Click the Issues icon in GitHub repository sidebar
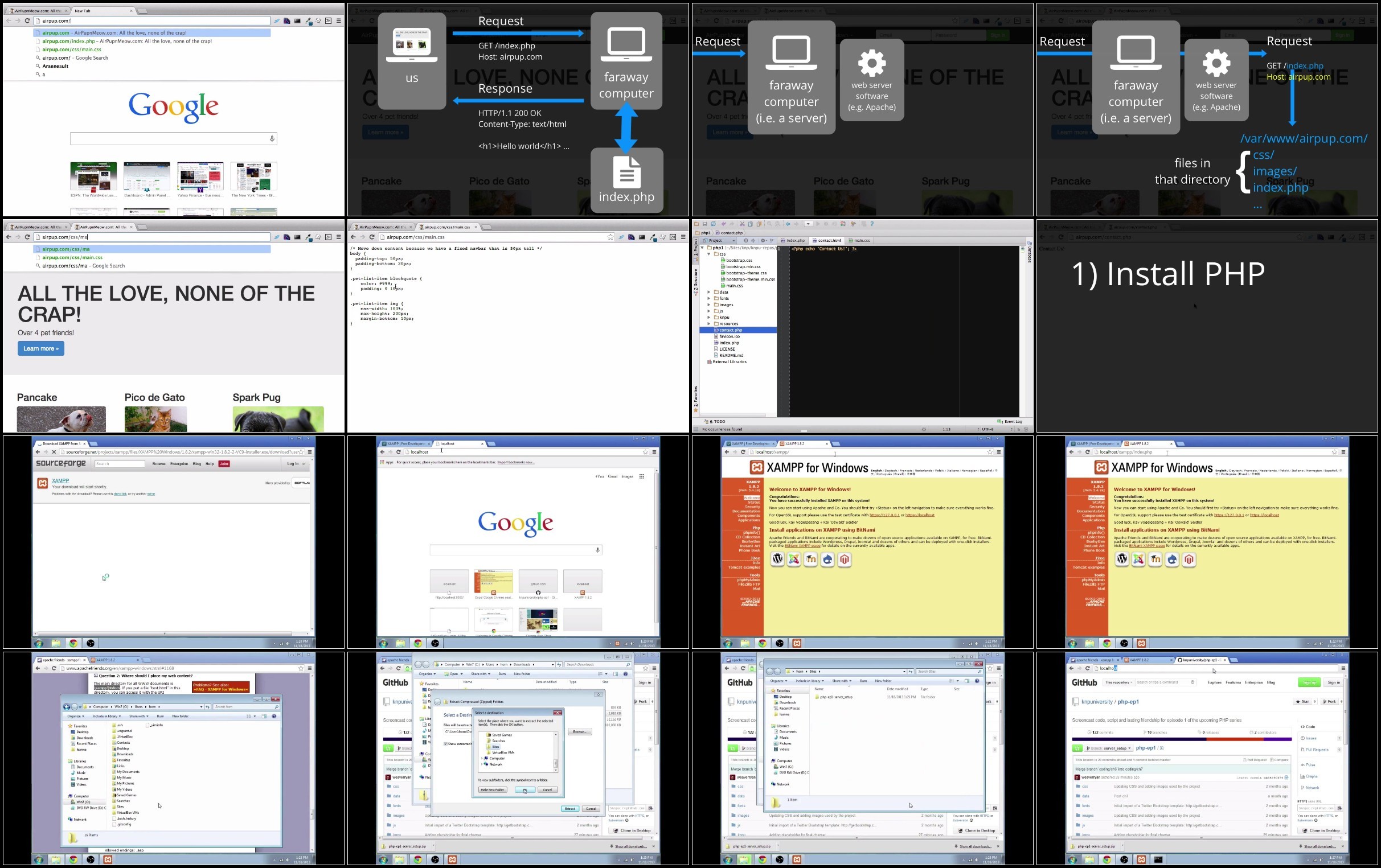The width and height of the screenshot is (1381, 868). point(1303,738)
